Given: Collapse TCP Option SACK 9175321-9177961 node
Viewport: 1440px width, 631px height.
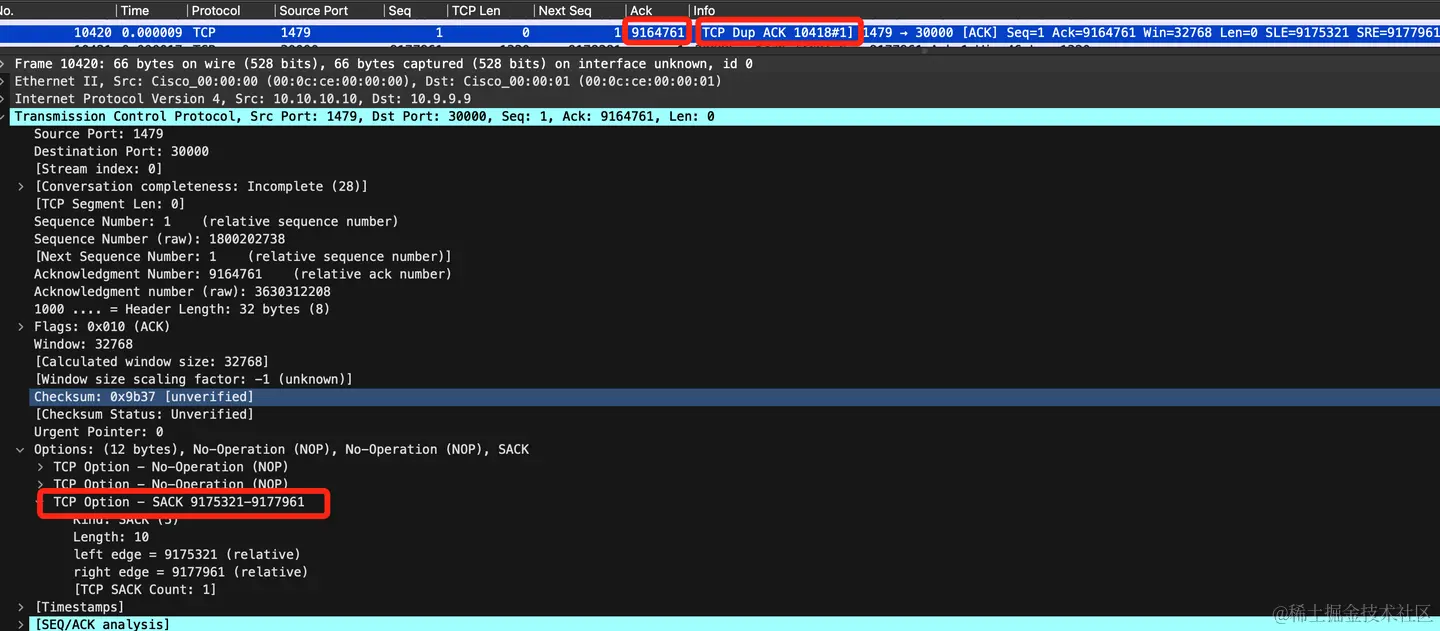Looking at the screenshot, I should pos(41,502).
